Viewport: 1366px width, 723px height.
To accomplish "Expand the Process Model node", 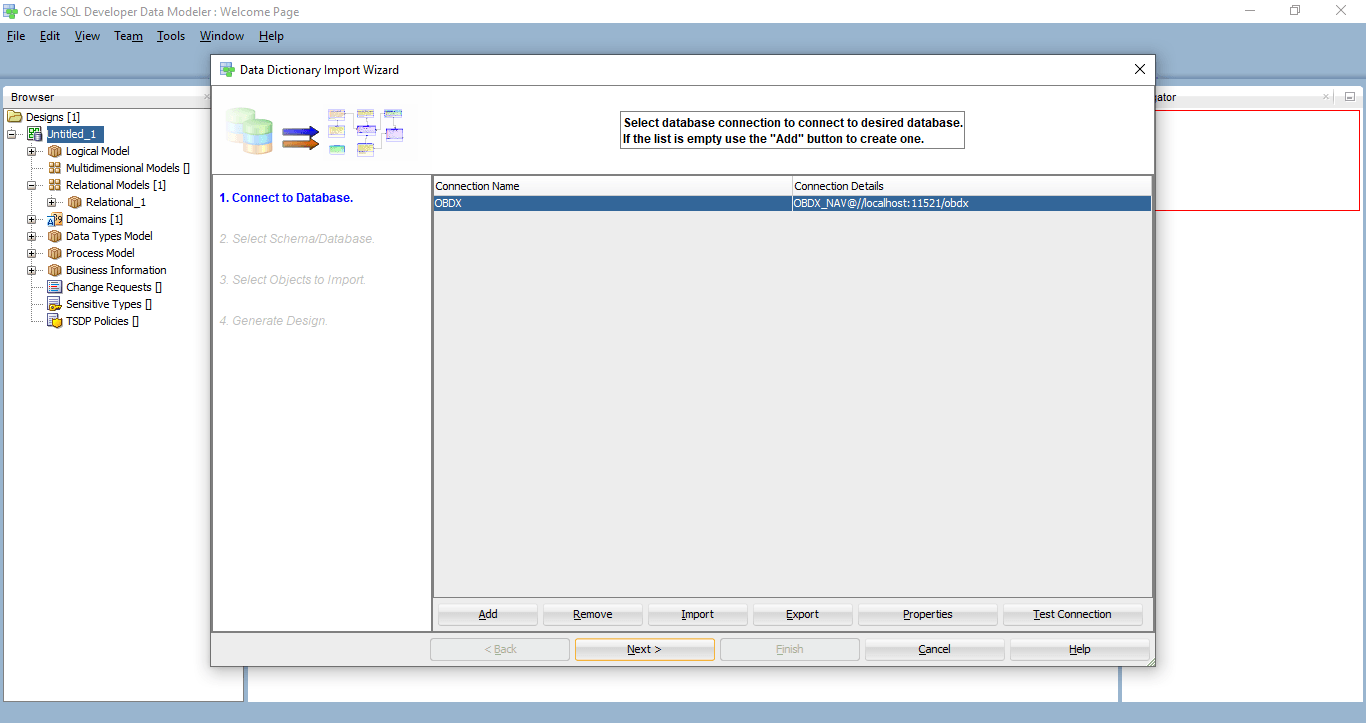I will coord(32,253).
